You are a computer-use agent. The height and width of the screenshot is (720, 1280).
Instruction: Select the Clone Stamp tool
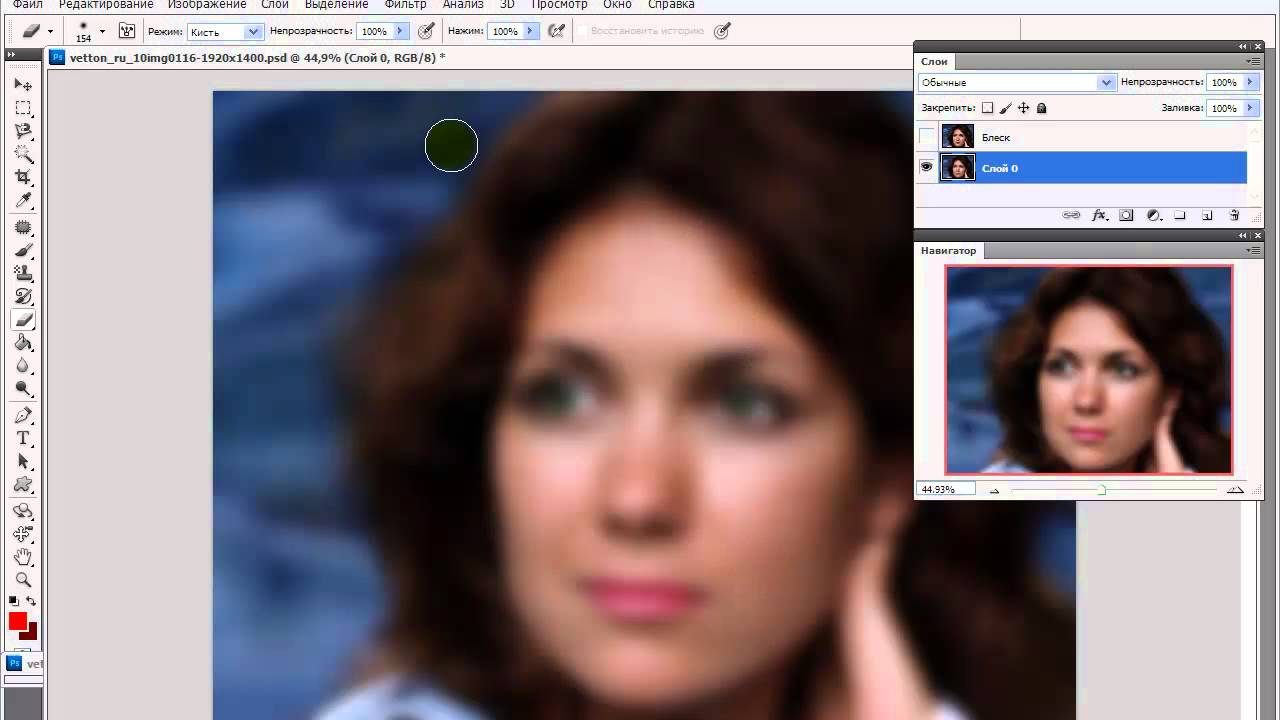tap(23, 274)
